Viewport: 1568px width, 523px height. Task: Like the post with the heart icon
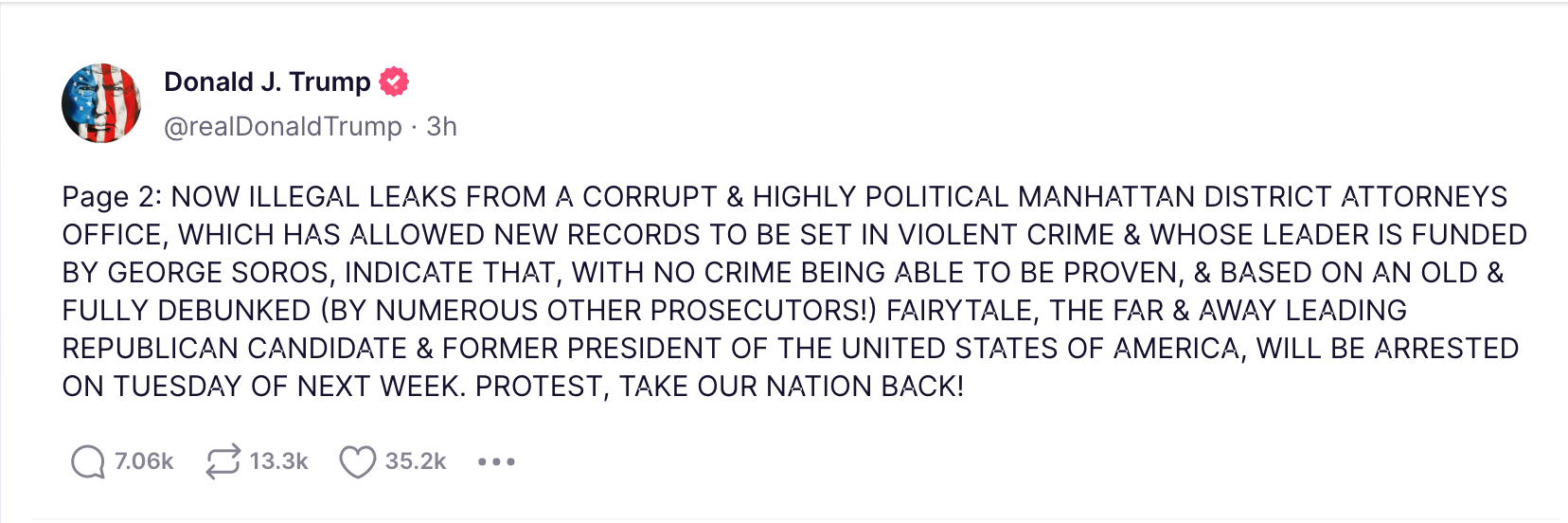[358, 462]
